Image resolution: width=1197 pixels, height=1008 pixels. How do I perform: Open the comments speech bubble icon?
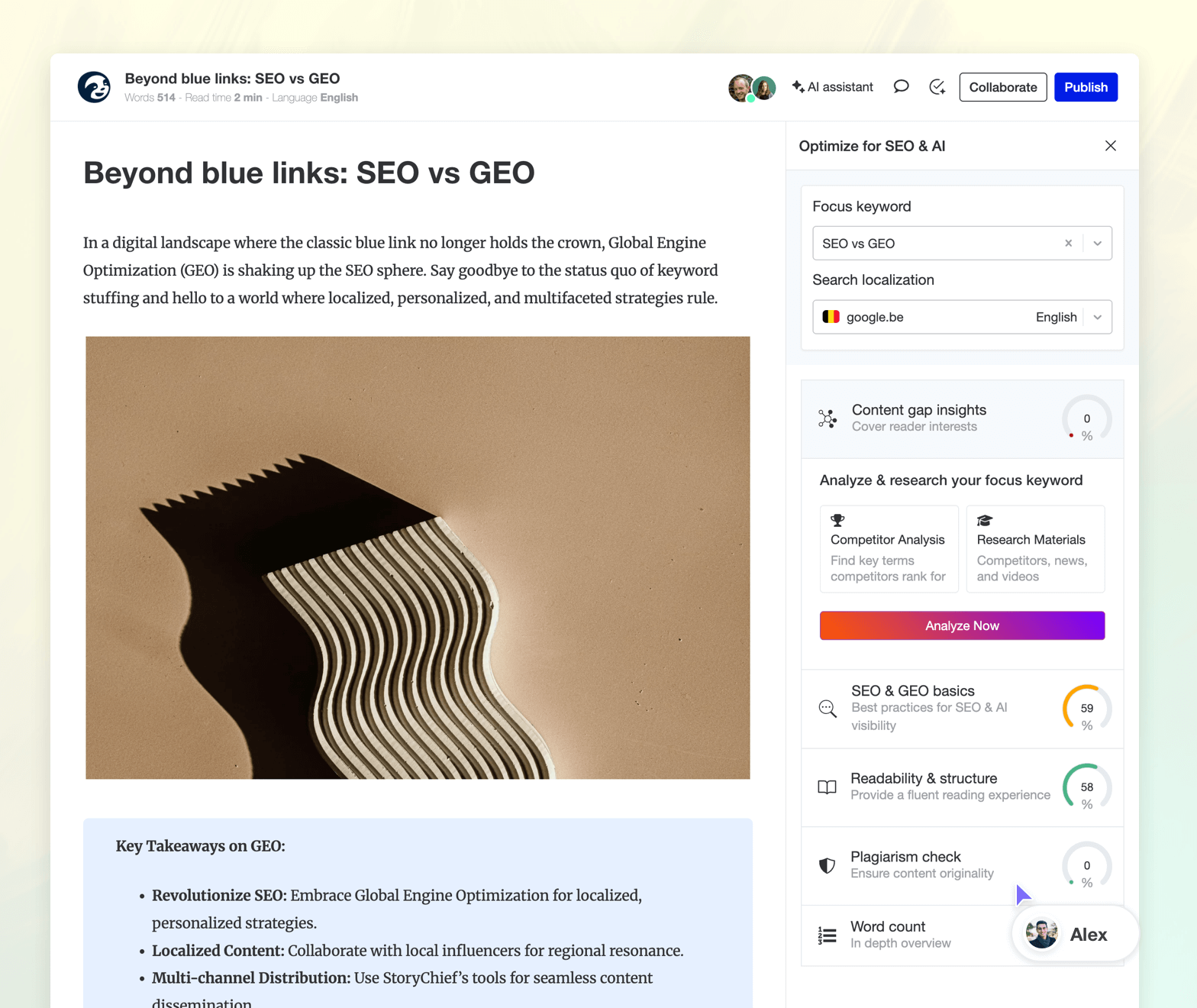point(902,87)
